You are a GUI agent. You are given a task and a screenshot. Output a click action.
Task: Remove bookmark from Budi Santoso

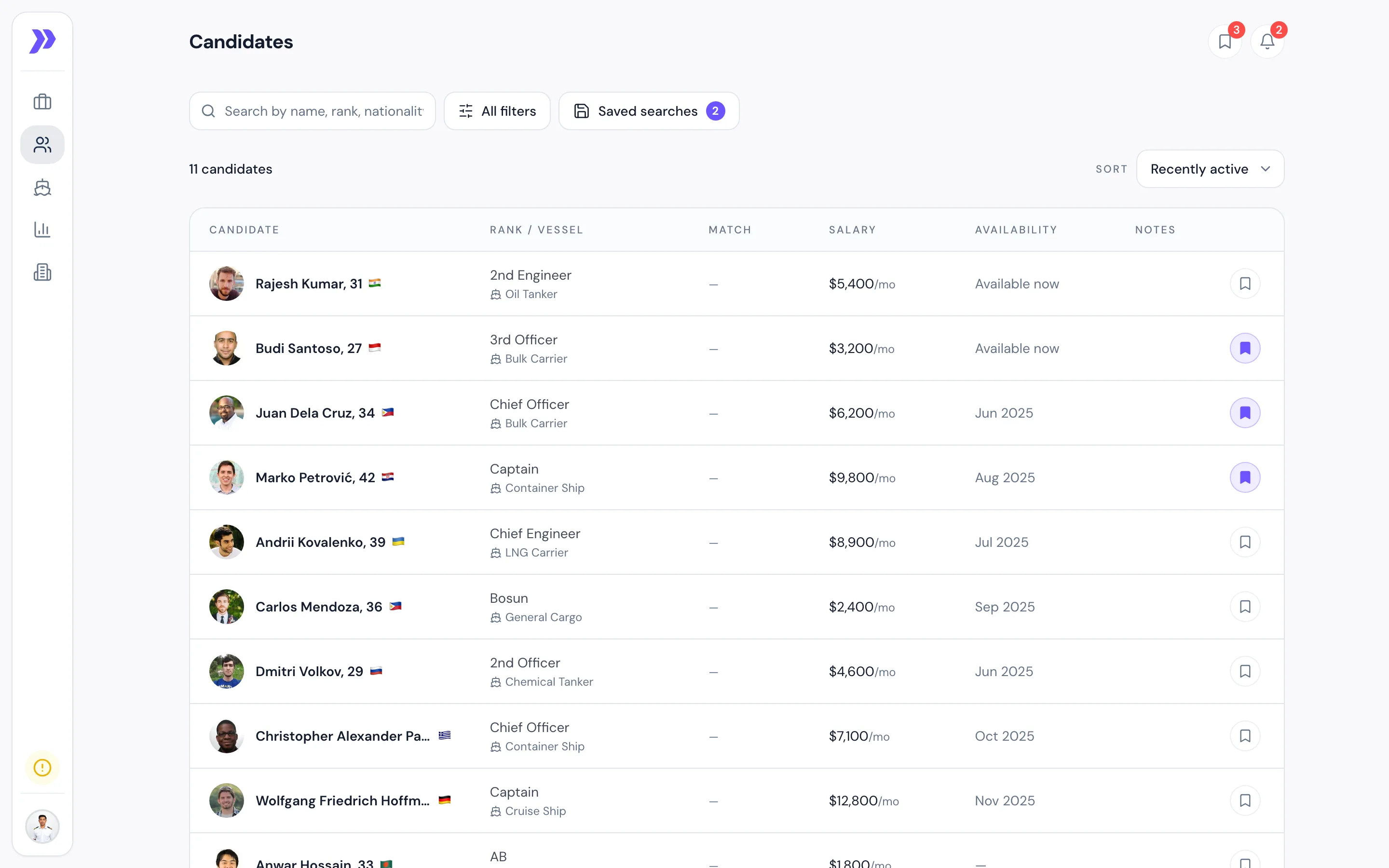[1245, 349]
